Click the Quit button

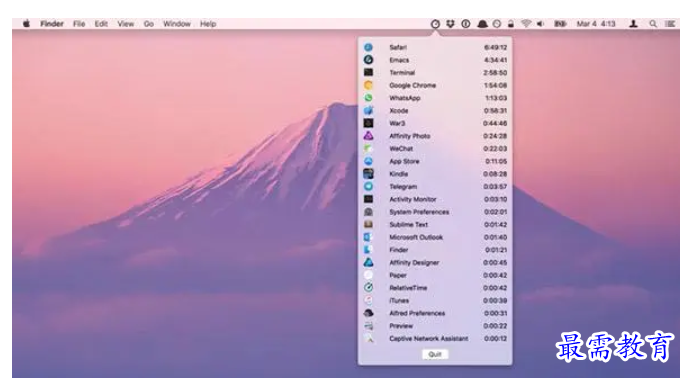tap(435, 354)
